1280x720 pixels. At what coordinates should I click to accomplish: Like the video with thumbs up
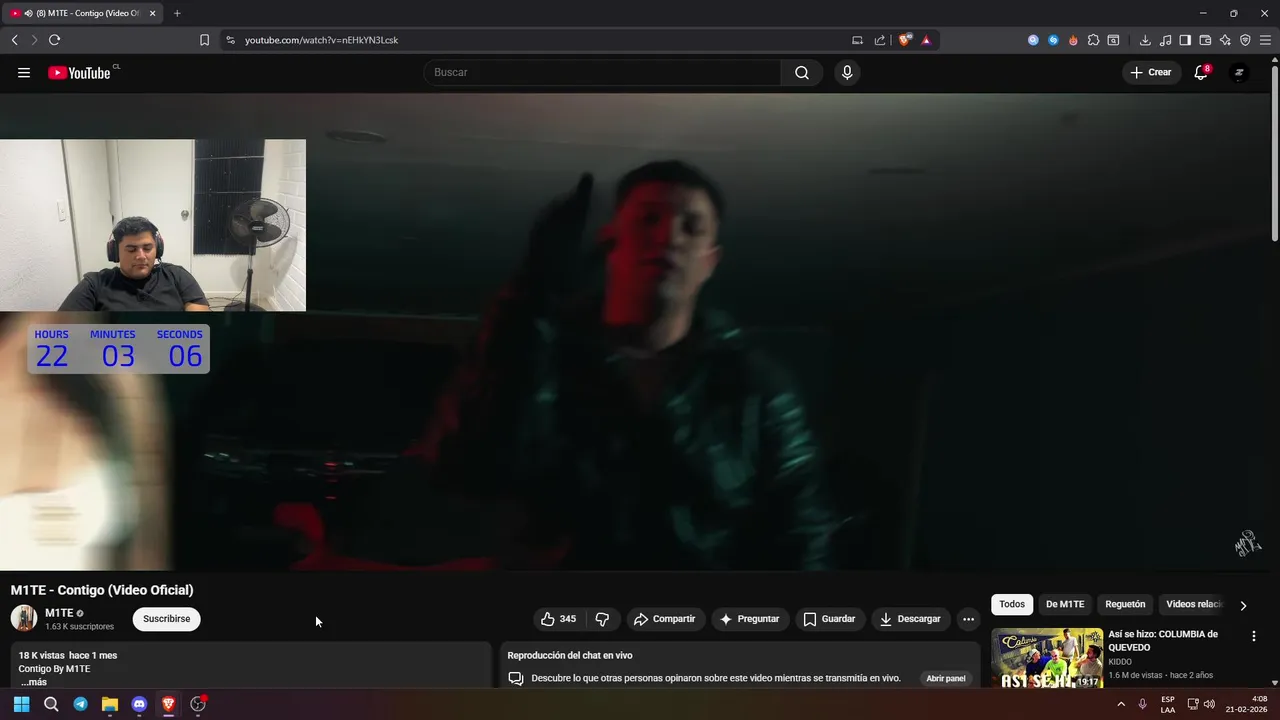[x=558, y=619]
